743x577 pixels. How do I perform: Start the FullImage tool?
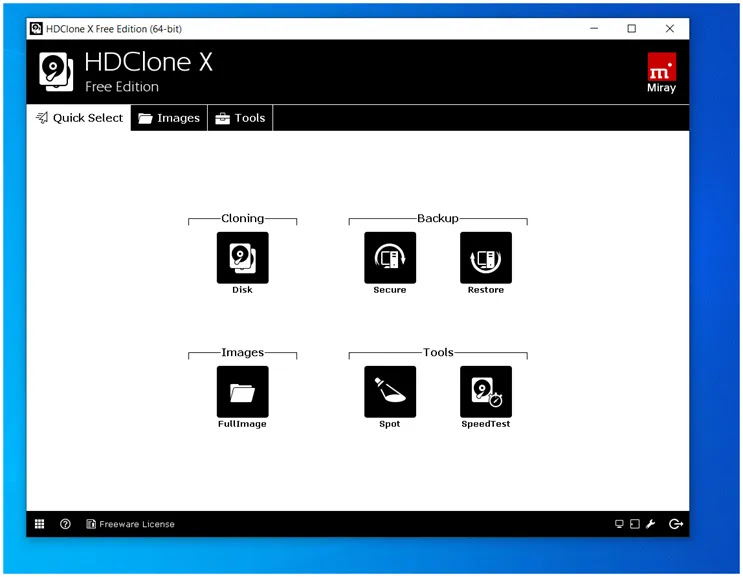click(x=243, y=392)
